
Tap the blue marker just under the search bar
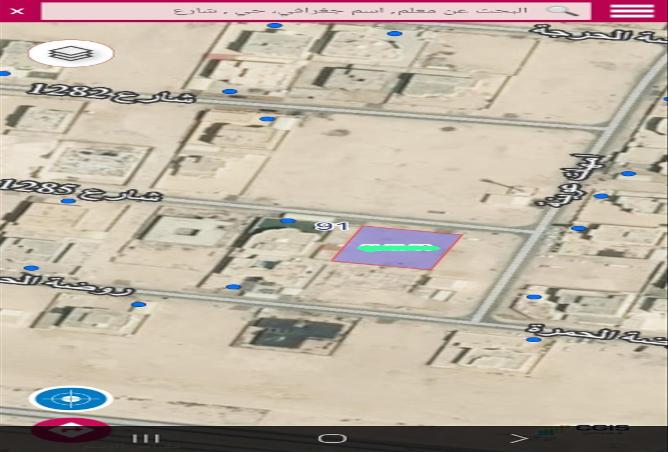pyautogui.click(x=395, y=33)
